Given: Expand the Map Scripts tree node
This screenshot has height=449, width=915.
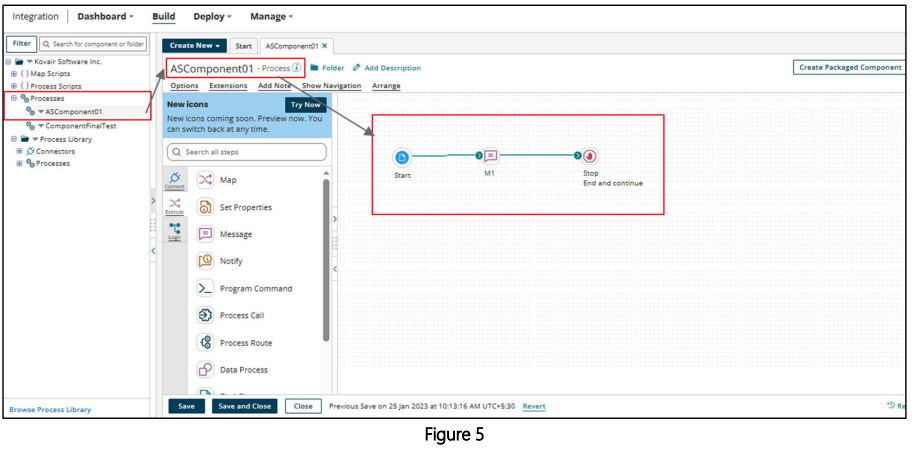Looking at the screenshot, I should (x=14, y=74).
